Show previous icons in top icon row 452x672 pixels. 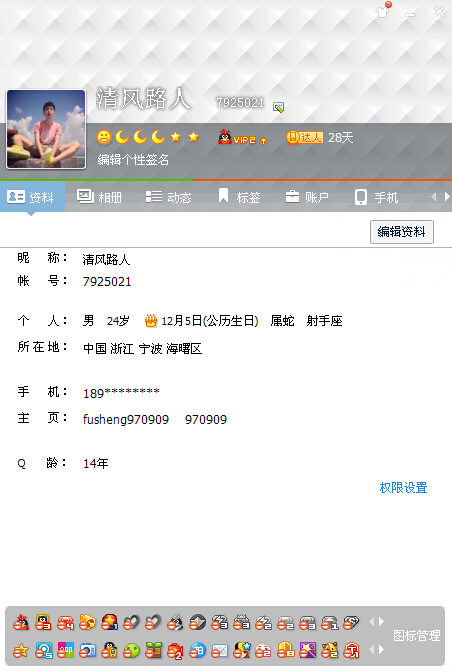371,621
